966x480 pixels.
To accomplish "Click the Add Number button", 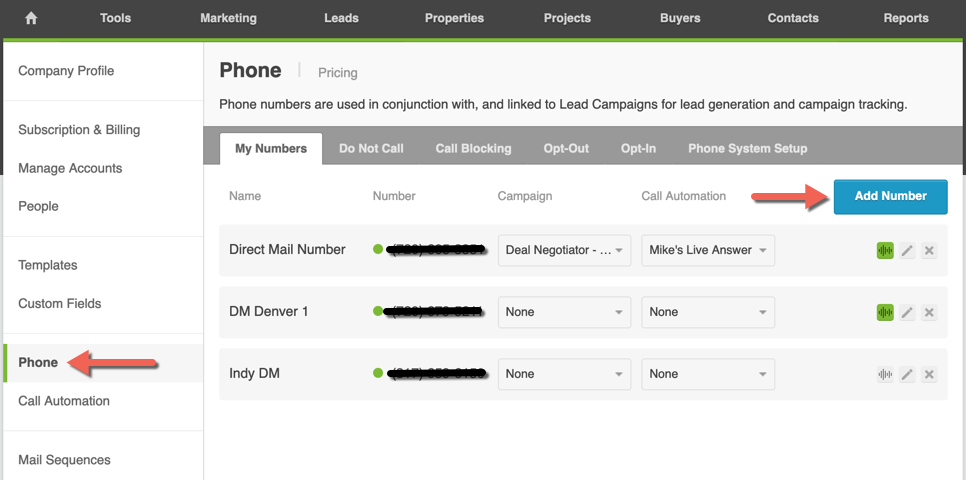I will (890, 197).
